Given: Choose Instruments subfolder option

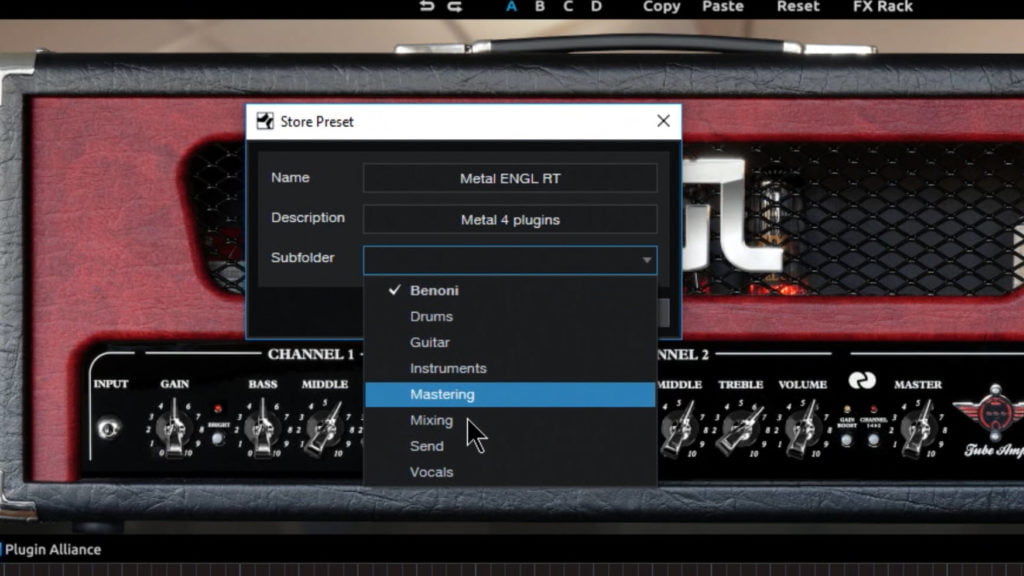Looking at the screenshot, I should coord(510,368).
